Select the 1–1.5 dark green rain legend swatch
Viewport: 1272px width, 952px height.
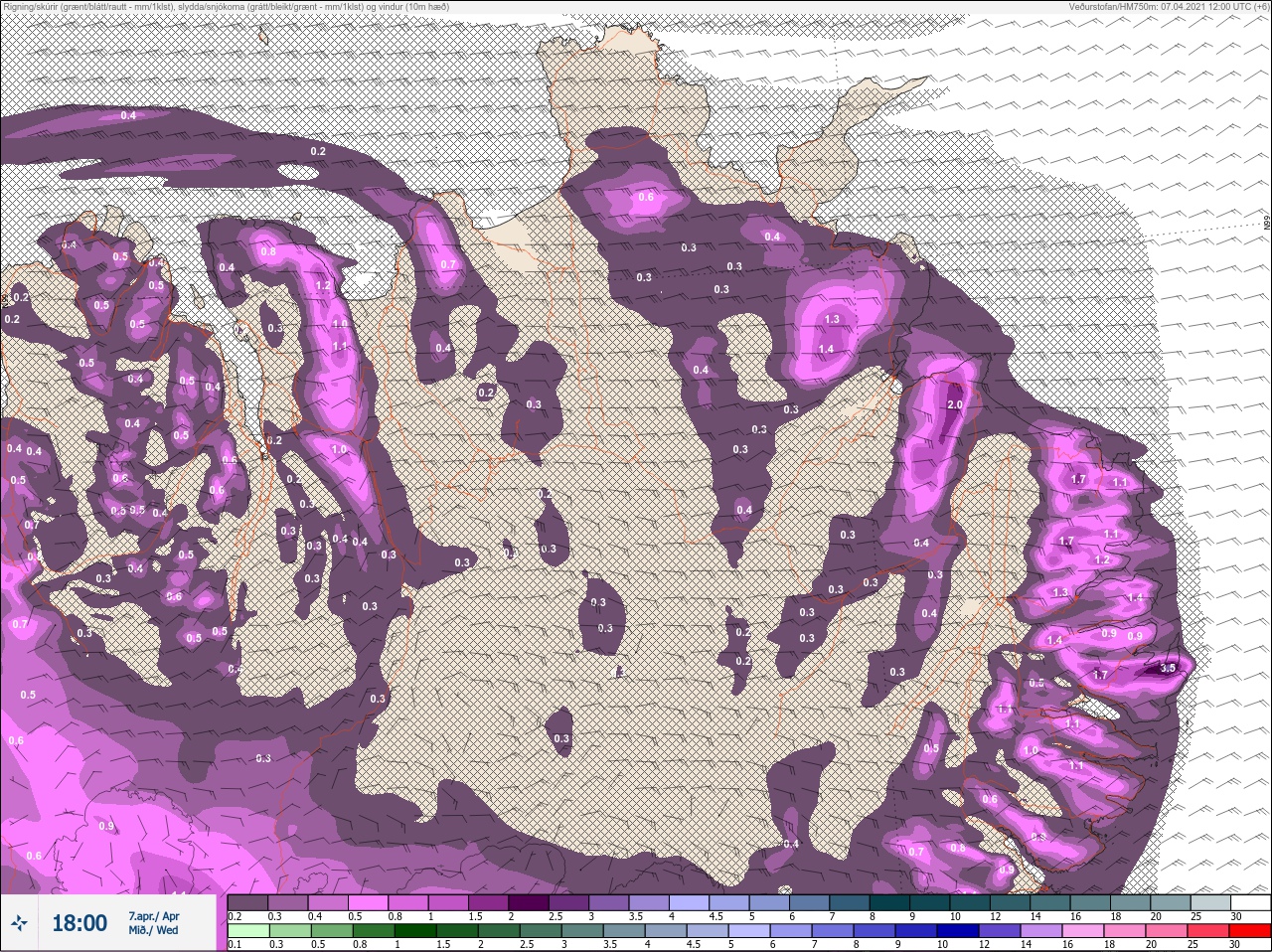[415, 931]
